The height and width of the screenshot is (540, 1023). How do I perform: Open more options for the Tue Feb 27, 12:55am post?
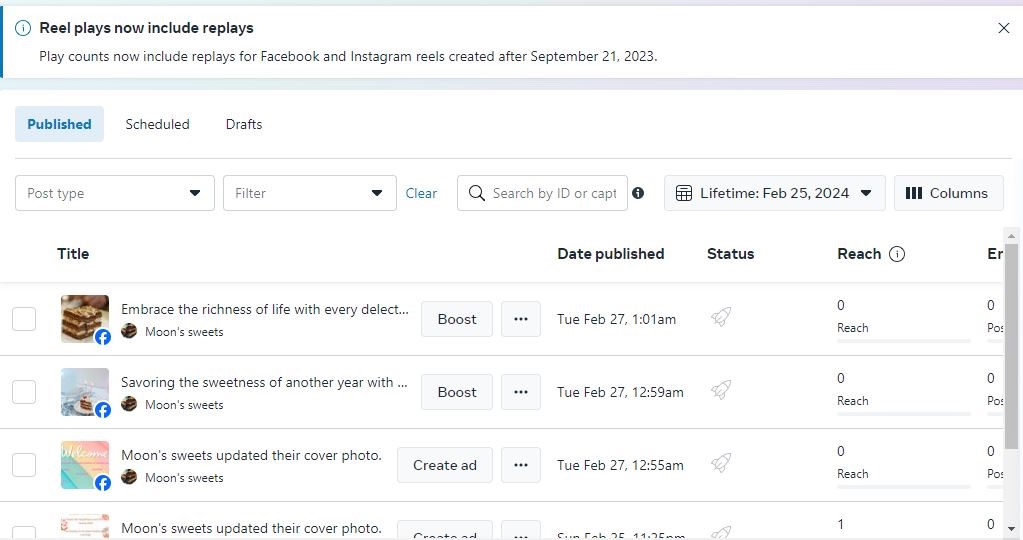tap(521, 465)
